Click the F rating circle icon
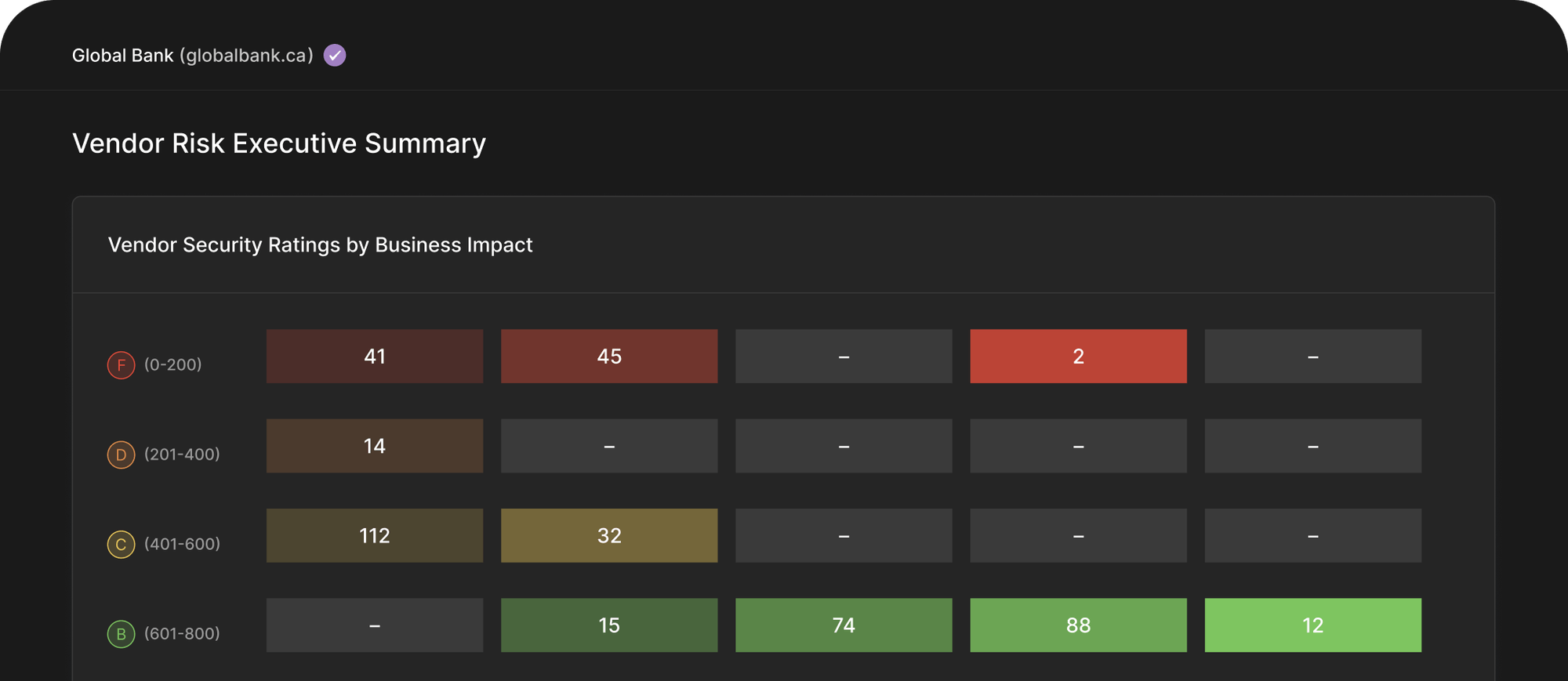 pyautogui.click(x=121, y=365)
